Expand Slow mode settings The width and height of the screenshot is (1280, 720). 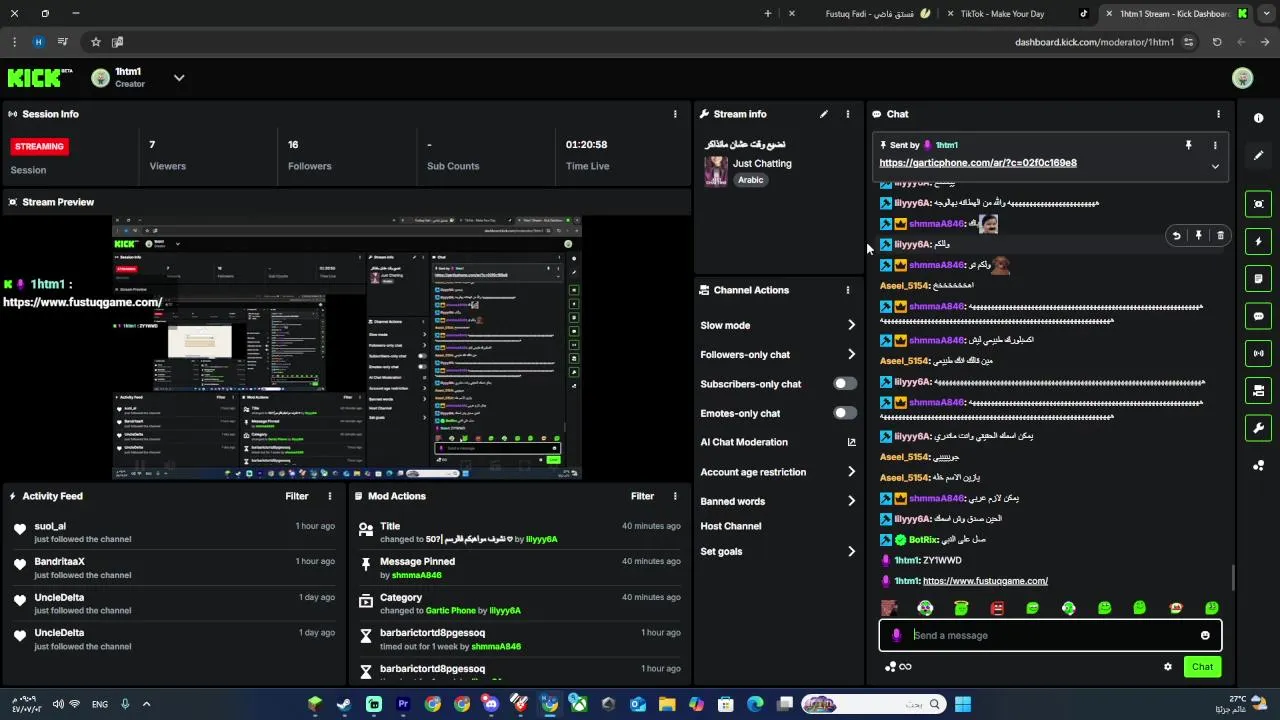[852, 325]
